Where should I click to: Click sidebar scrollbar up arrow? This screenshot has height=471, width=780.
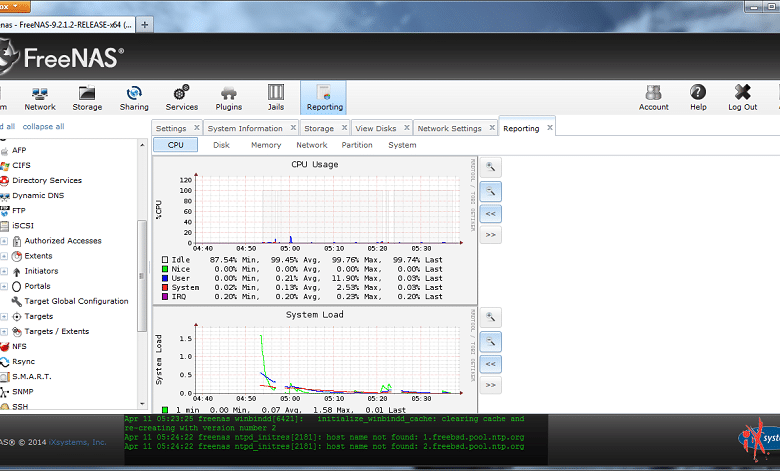pos(142,145)
